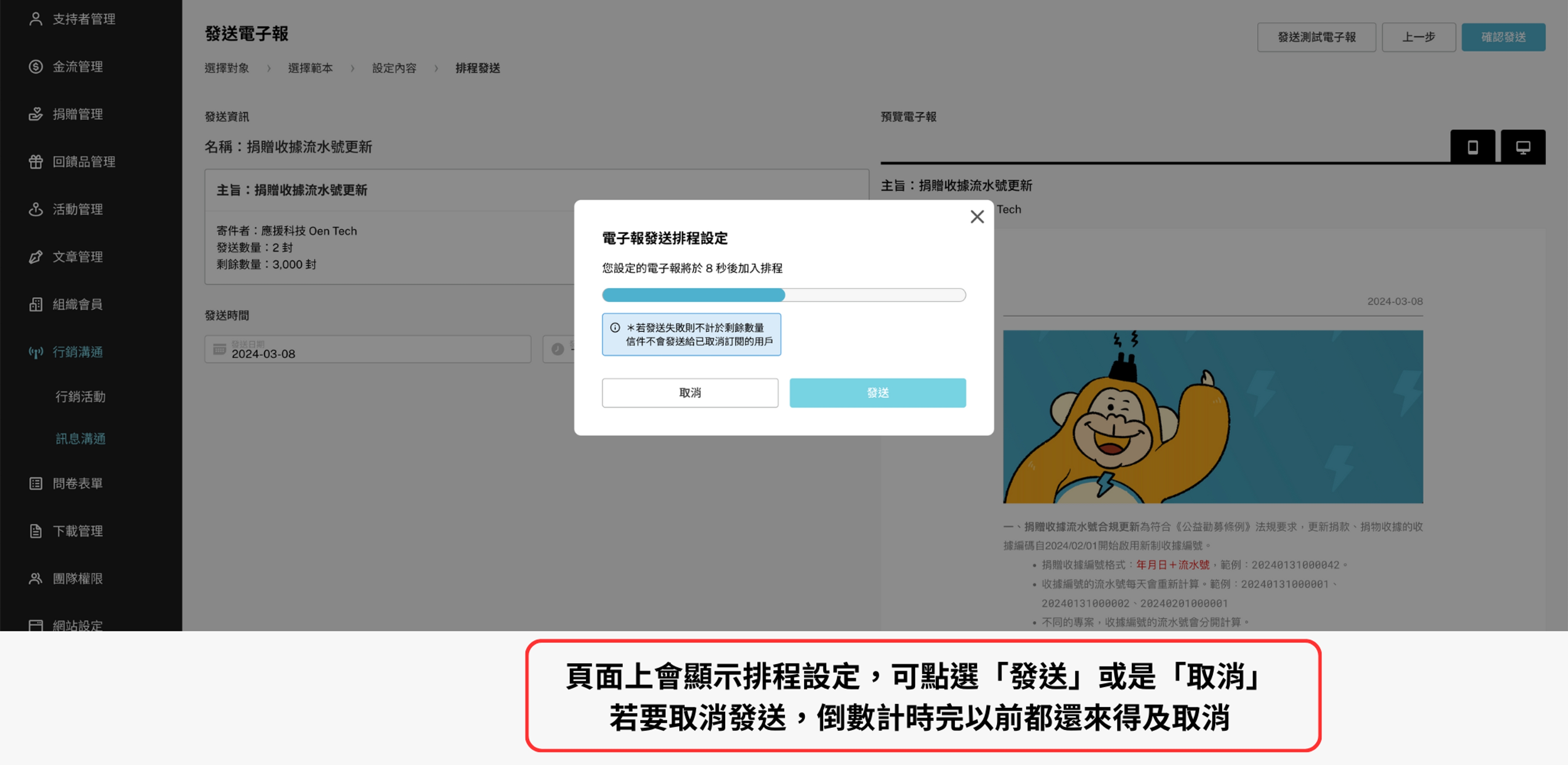Image resolution: width=1568 pixels, height=765 pixels.
Task: Click the 問卷表單 form icon
Action: click(35, 483)
